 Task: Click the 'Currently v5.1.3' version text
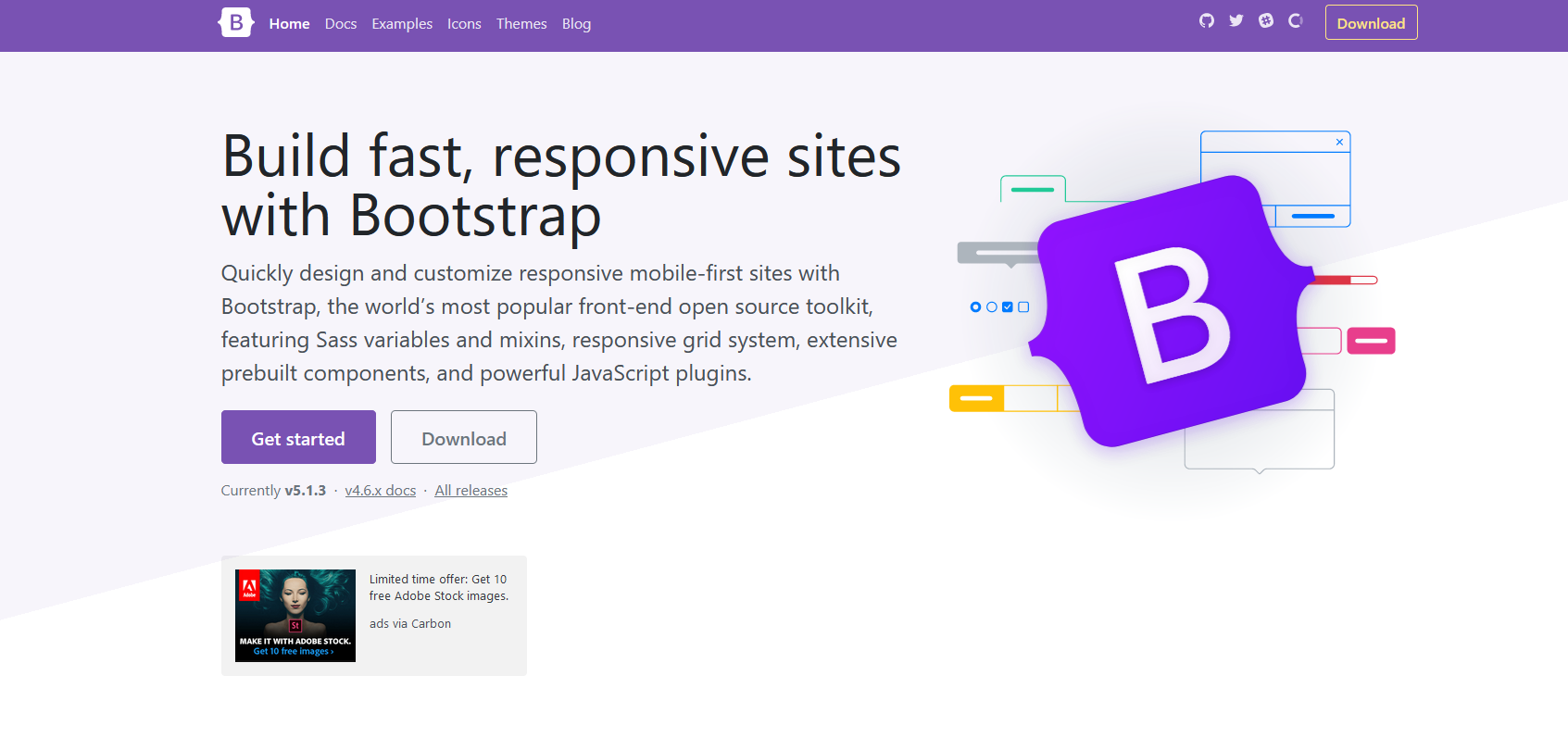pyautogui.click(x=273, y=491)
